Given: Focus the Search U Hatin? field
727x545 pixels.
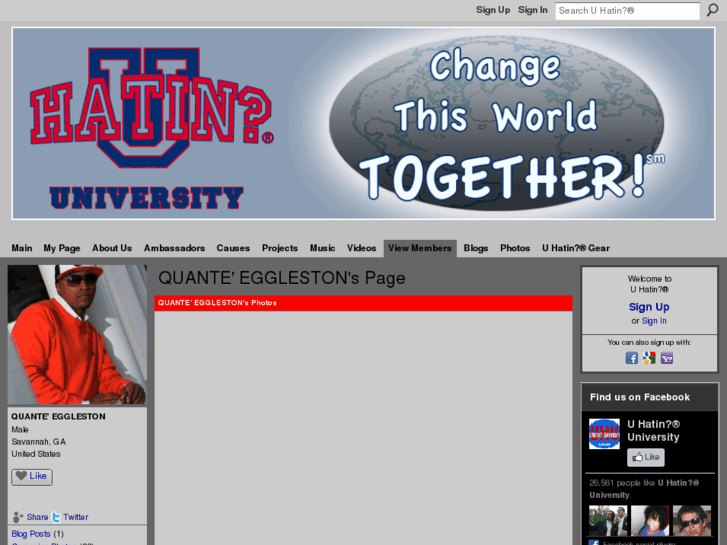Looking at the screenshot, I should [627, 11].
